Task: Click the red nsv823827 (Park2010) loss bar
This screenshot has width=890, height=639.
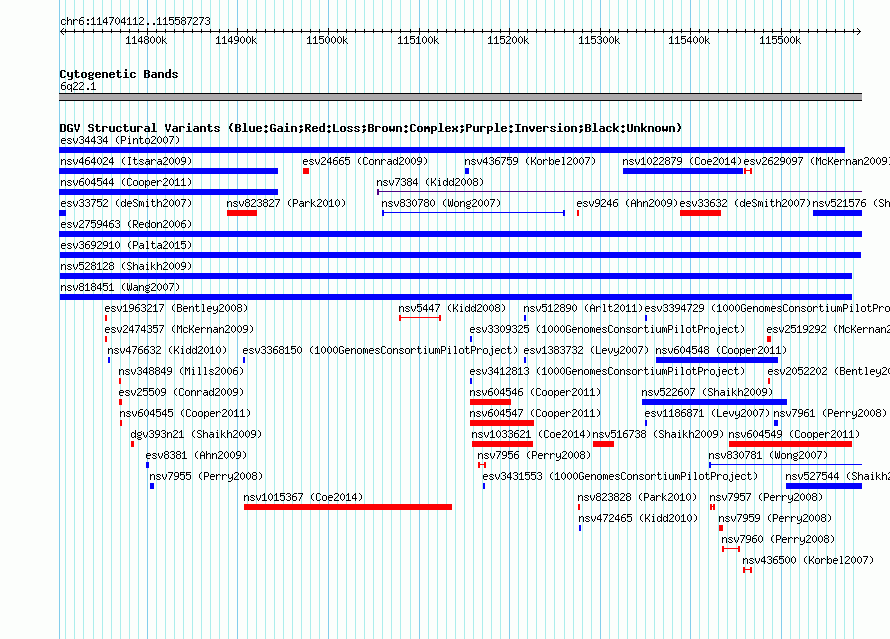Action: click(x=242, y=213)
